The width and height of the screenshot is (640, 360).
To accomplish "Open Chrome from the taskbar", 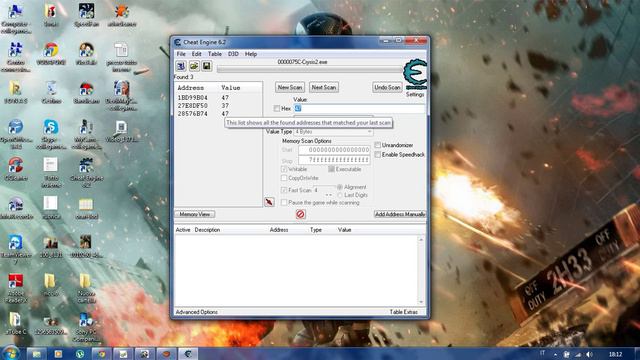I will tap(101, 354).
